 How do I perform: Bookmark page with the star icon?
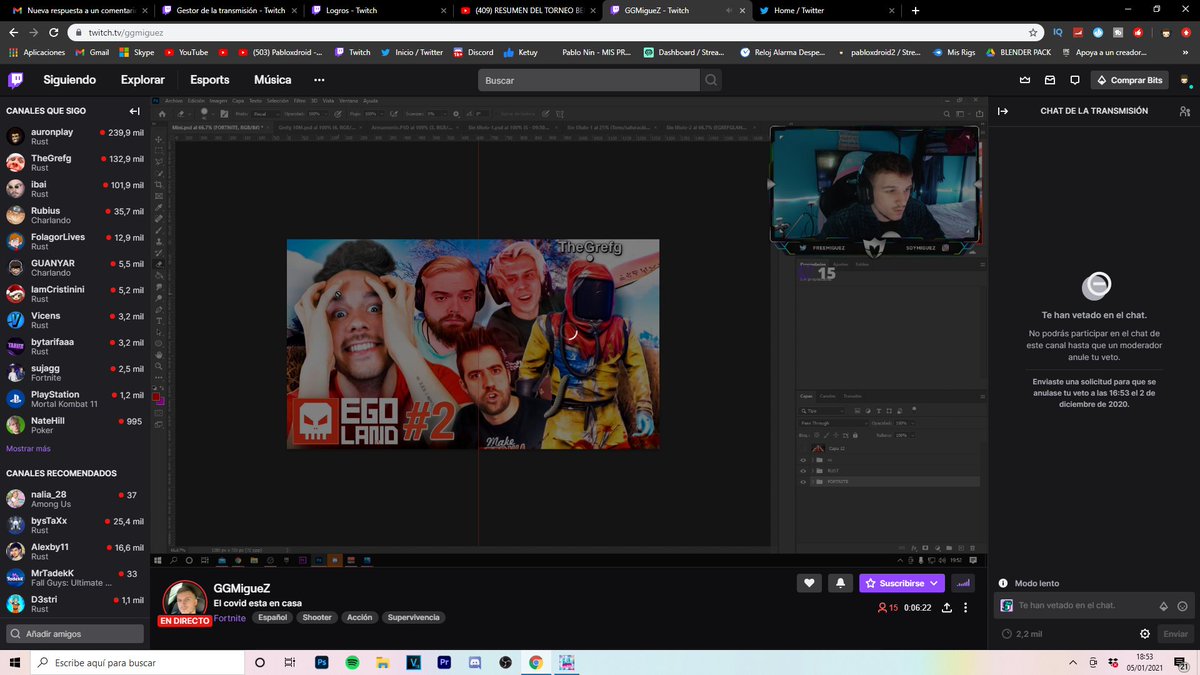pyautogui.click(x=1033, y=32)
